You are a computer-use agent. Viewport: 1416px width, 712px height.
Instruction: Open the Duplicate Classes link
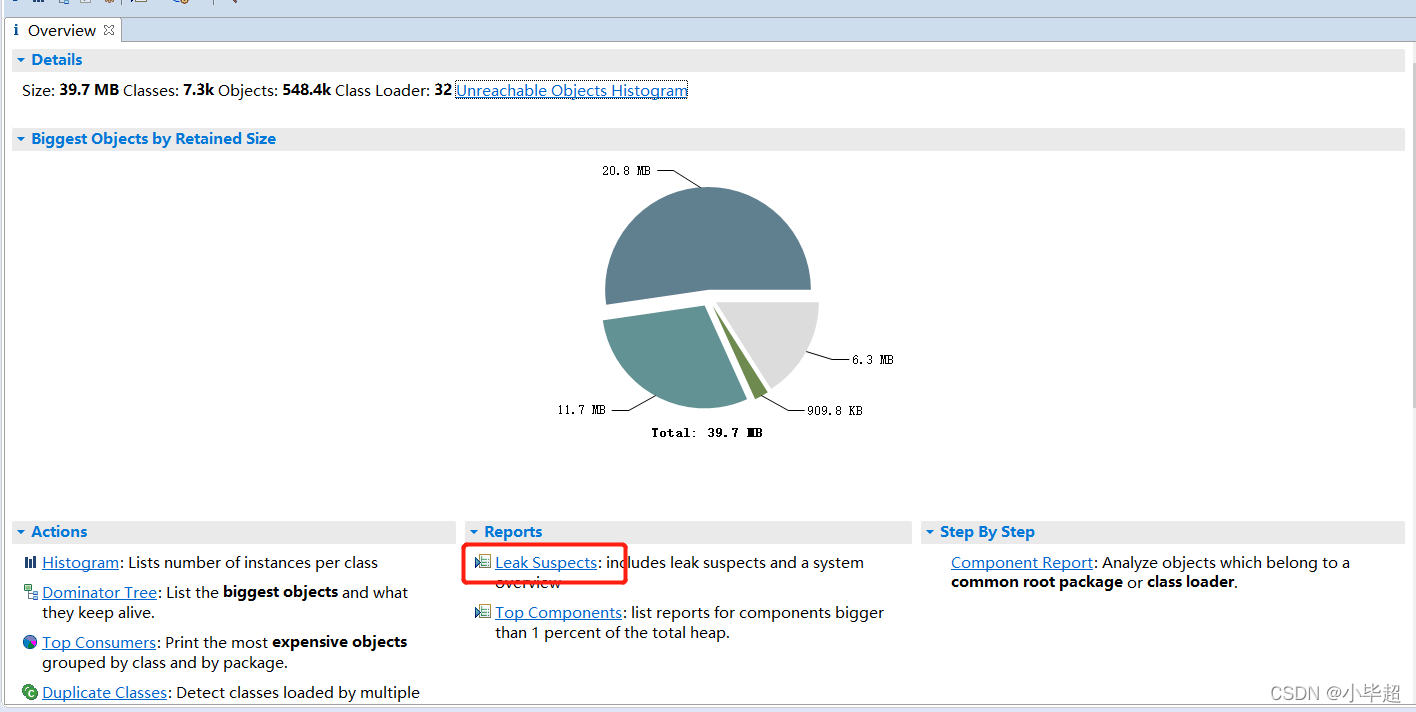104,692
